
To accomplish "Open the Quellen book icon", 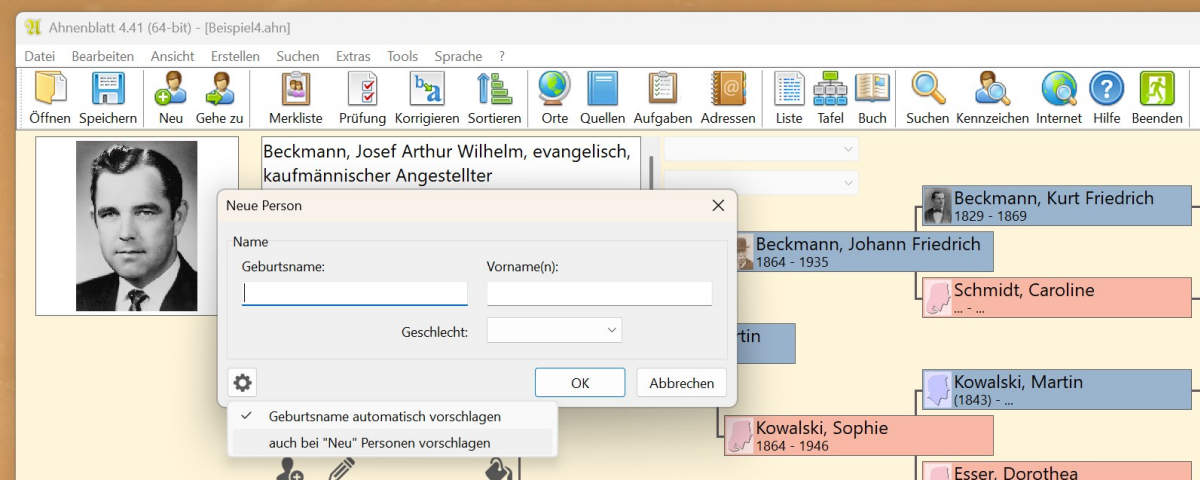I will coord(602,90).
